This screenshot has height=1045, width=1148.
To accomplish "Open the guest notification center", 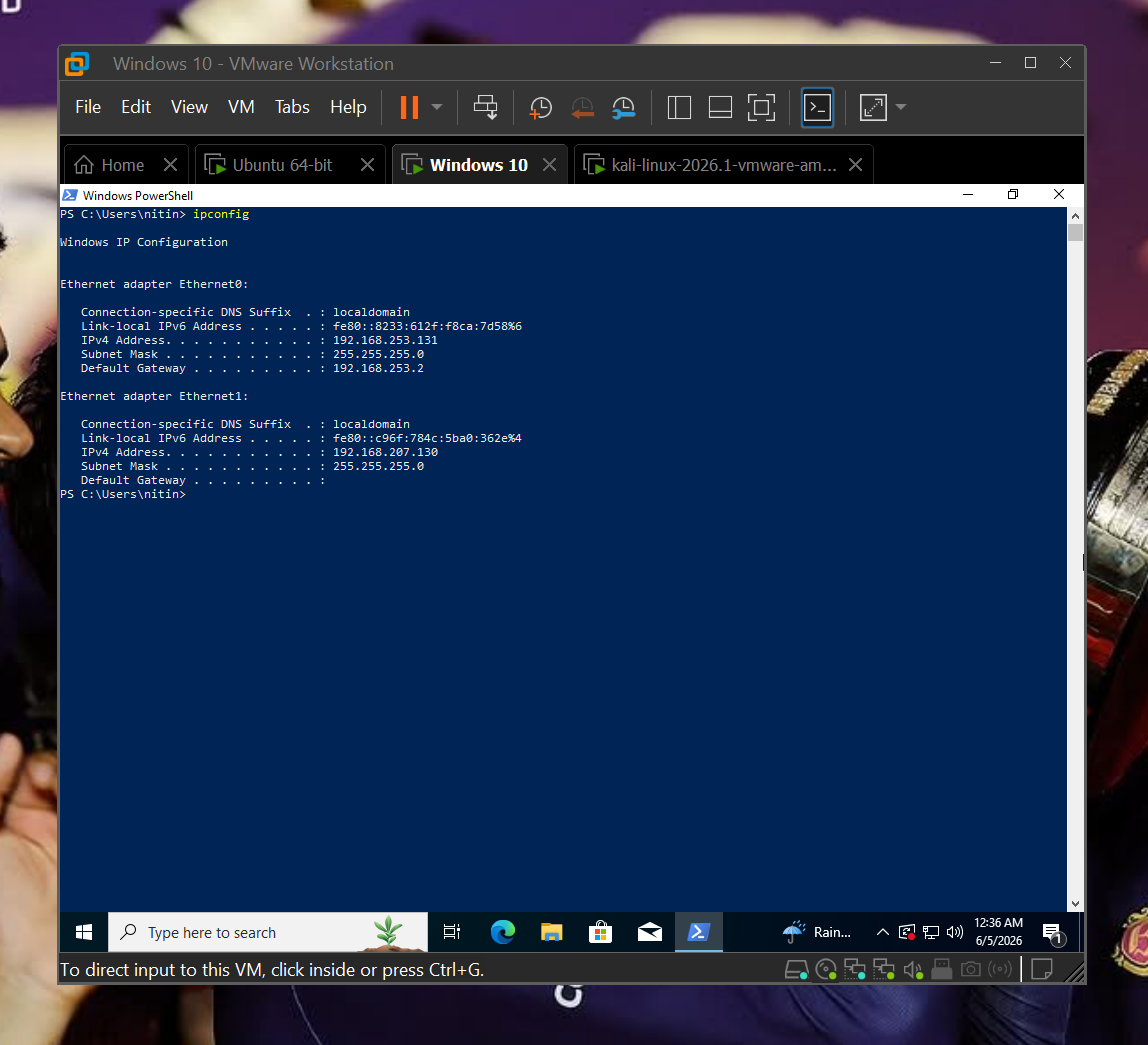I will pyautogui.click(x=1054, y=933).
